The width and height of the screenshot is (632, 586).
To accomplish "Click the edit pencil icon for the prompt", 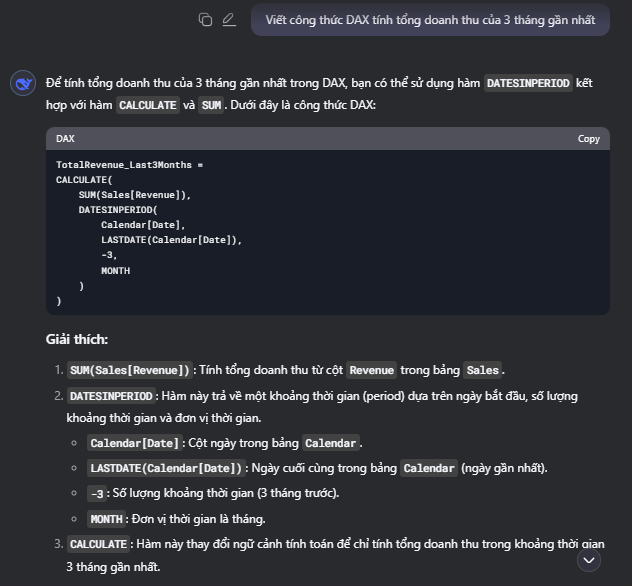I will 229,19.
